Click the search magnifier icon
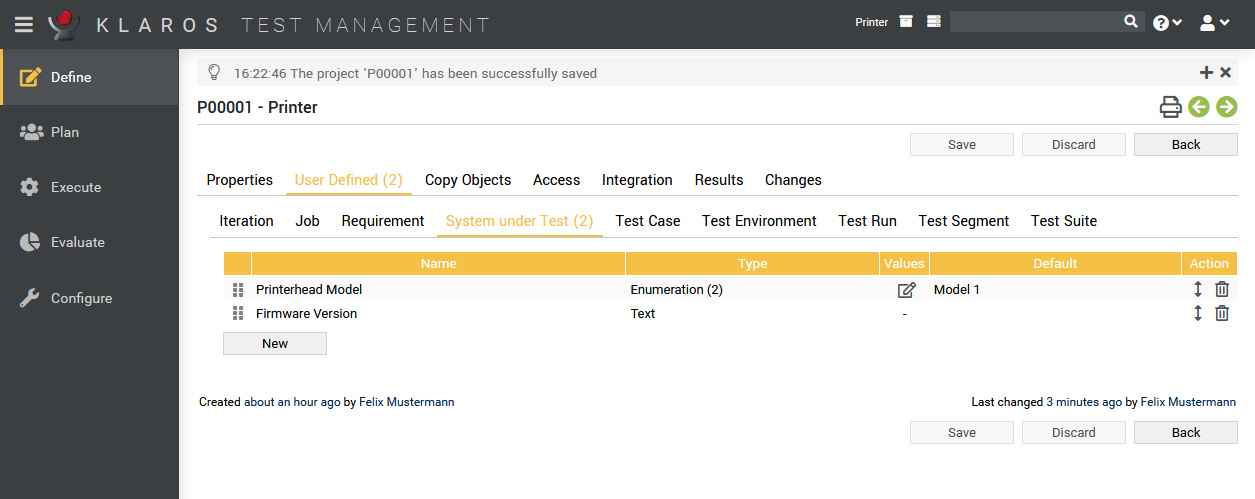 (x=1131, y=21)
